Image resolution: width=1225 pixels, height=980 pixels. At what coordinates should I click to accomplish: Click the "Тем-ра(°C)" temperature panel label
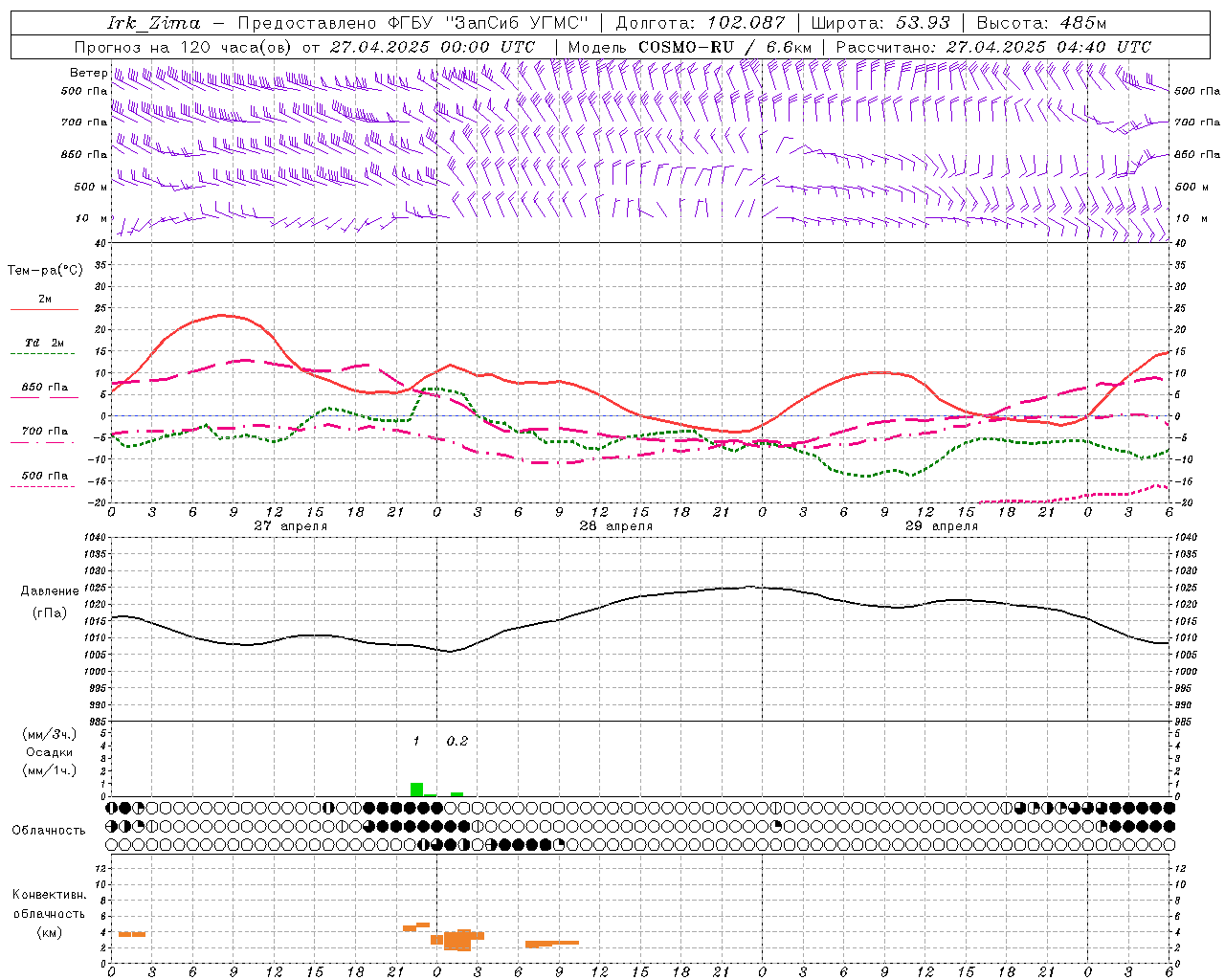(x=45, y=271)
